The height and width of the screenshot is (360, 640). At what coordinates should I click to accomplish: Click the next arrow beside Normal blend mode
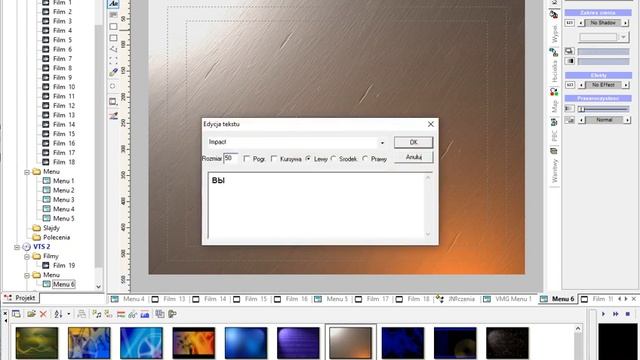pos(627,120)
